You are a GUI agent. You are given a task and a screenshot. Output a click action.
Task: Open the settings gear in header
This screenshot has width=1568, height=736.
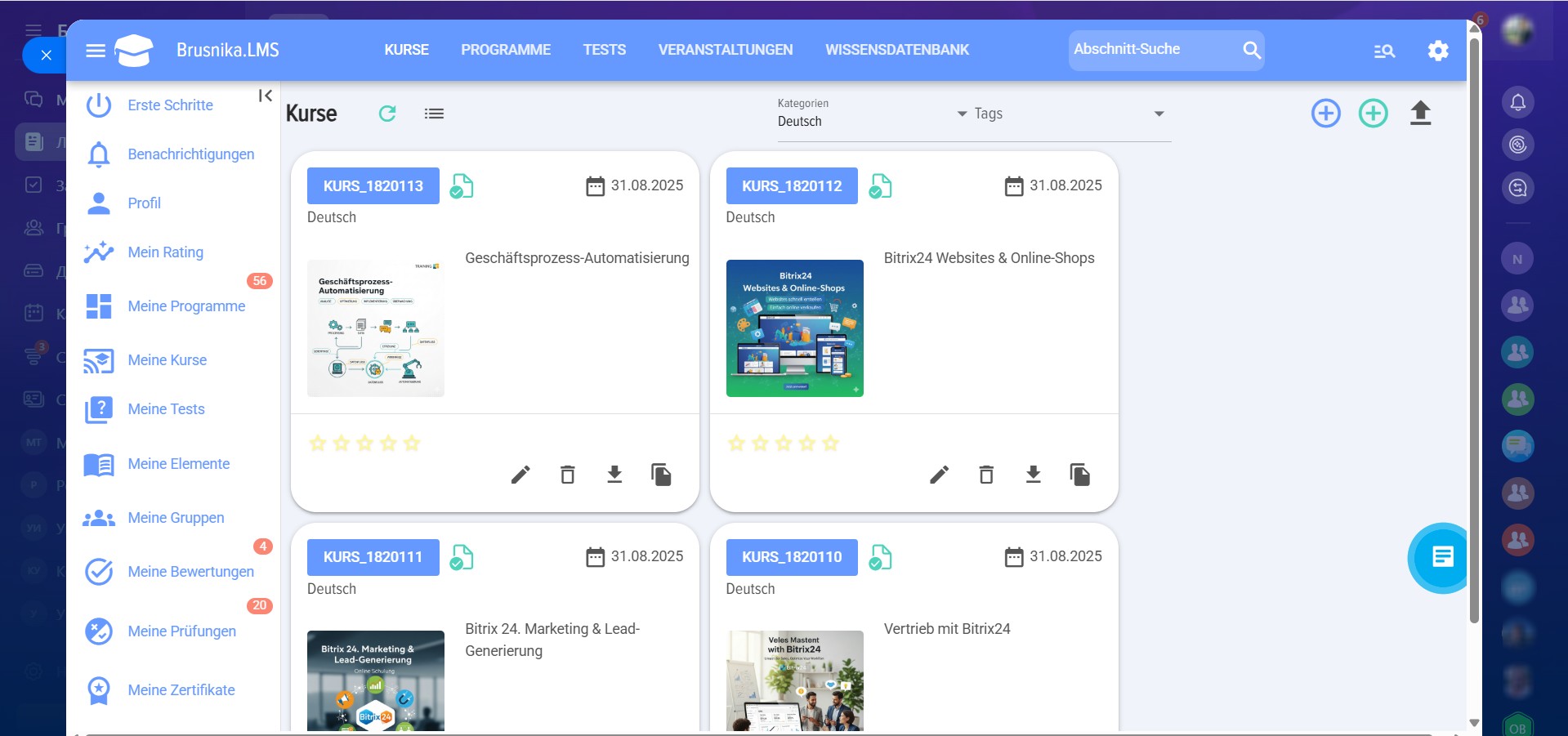(x=1437, y=51)
